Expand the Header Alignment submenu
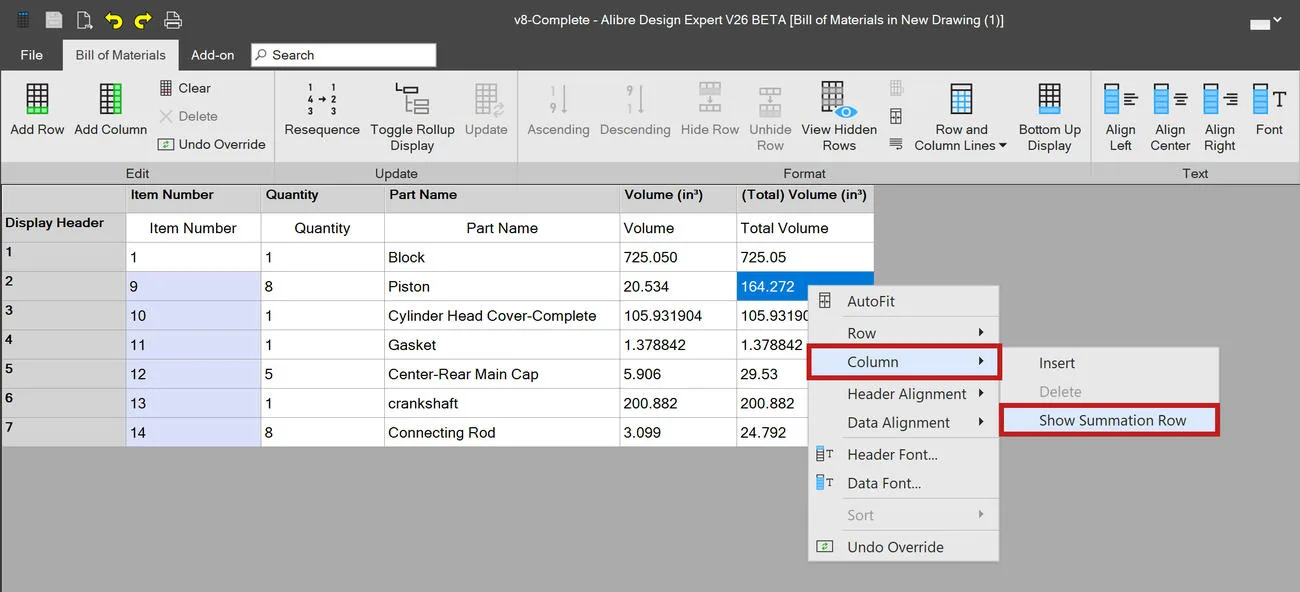The height and width of the screenshot is (592, 1300). point(904,394)
